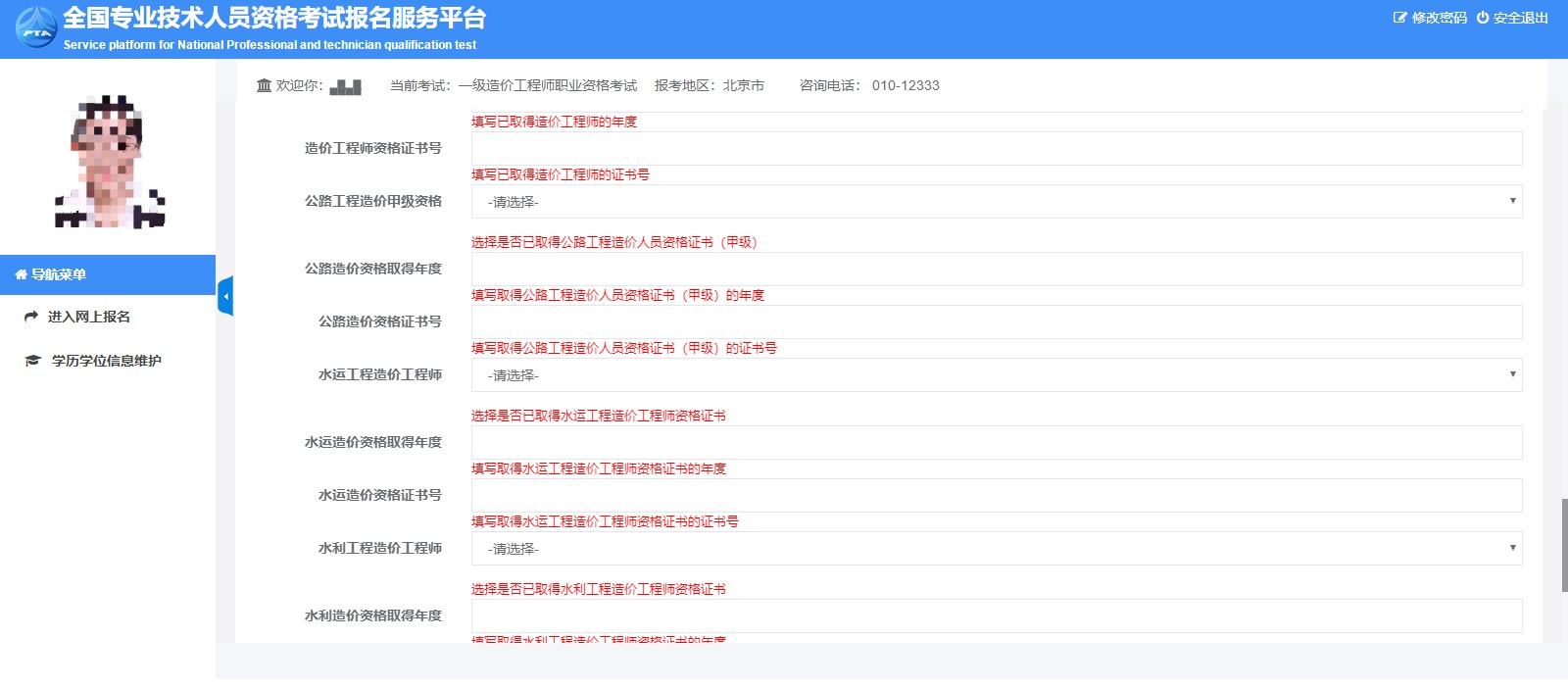This screenshot has width=1568, height=689.
Task: Click the 公路造价资格取得年度 text field
Action: (996, 270)
